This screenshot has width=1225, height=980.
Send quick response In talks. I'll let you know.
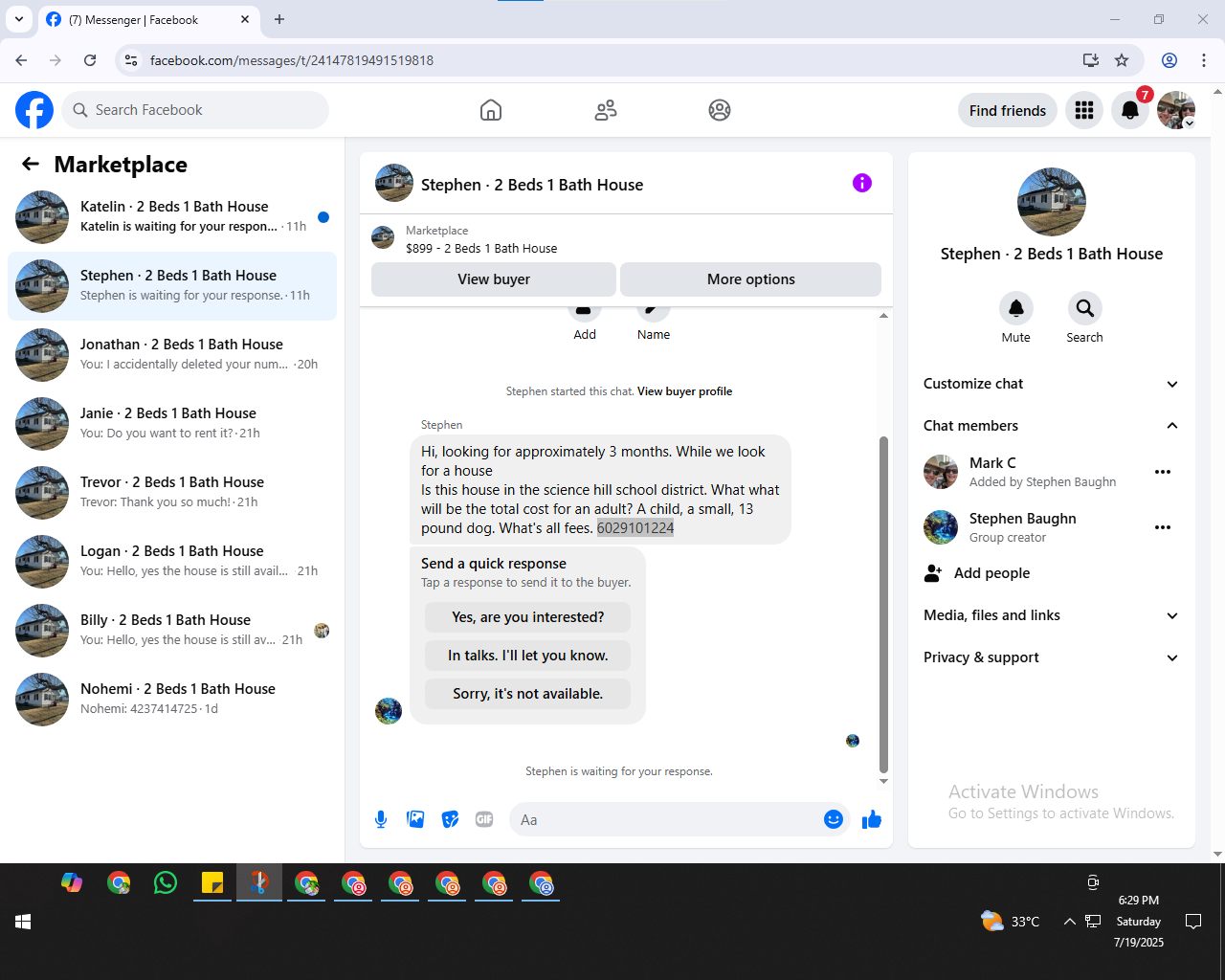coord(528,656)
